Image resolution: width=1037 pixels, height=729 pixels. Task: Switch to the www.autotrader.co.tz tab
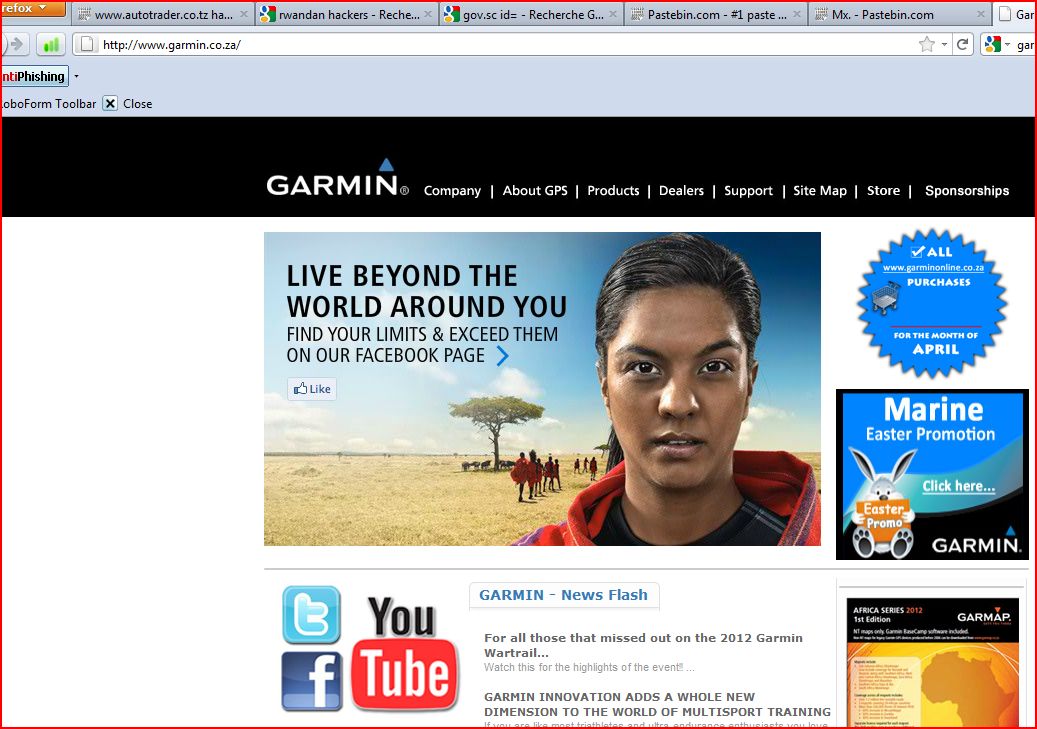[x=162, y=14]
